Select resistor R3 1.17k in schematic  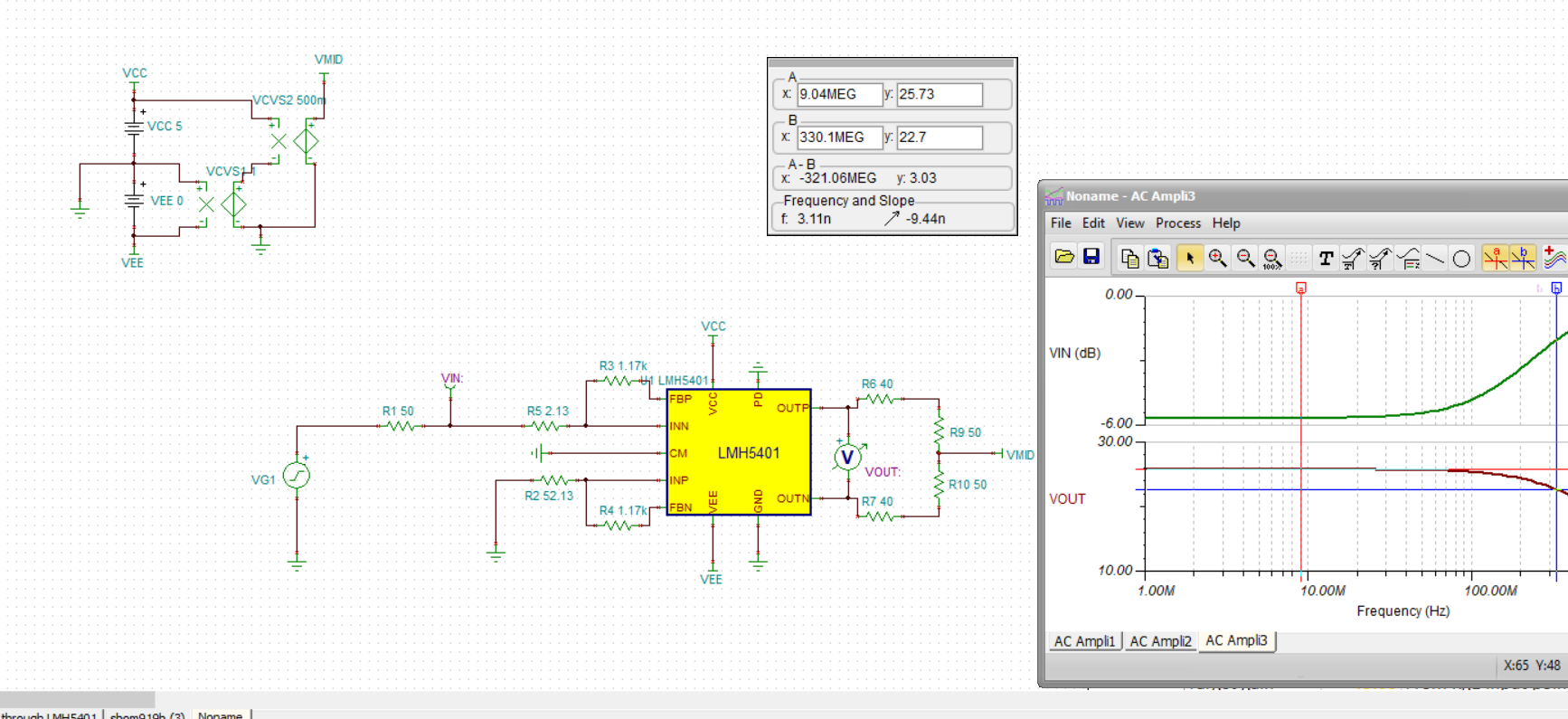(619, 381)
